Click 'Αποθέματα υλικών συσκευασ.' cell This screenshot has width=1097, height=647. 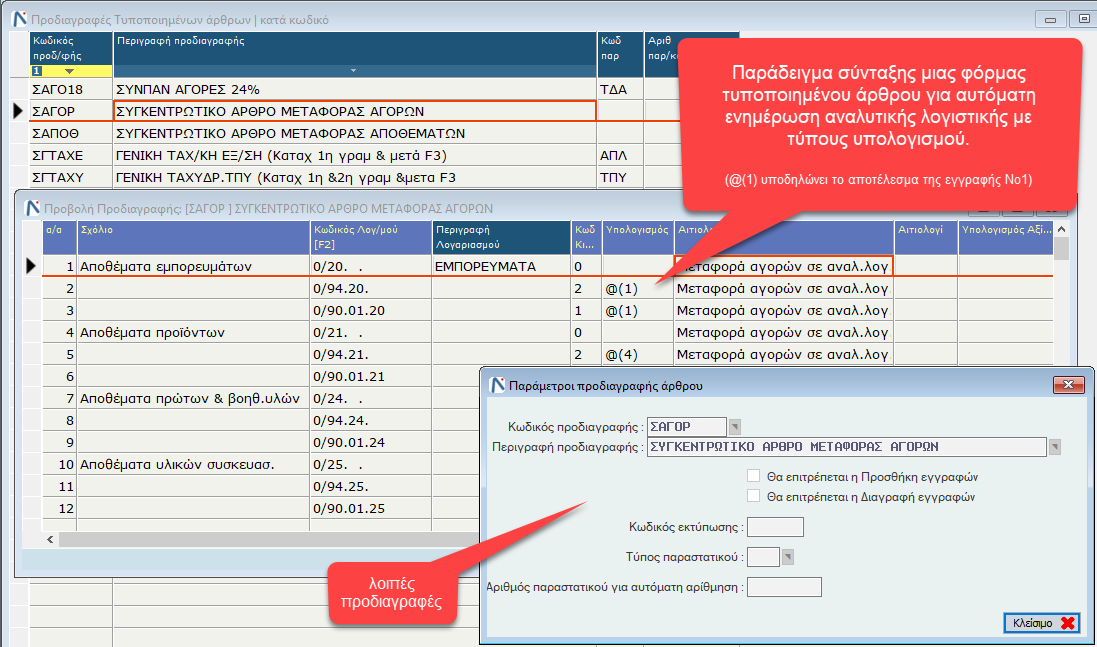click(193, 464)
